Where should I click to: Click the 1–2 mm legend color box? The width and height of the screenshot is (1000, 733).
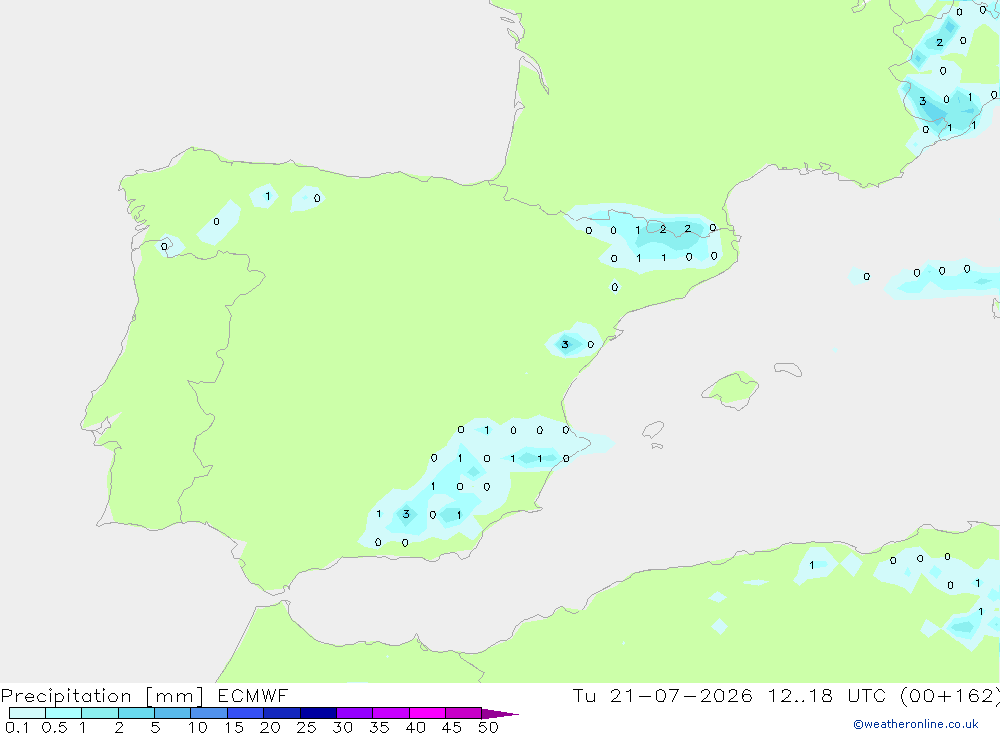[99, 713]
